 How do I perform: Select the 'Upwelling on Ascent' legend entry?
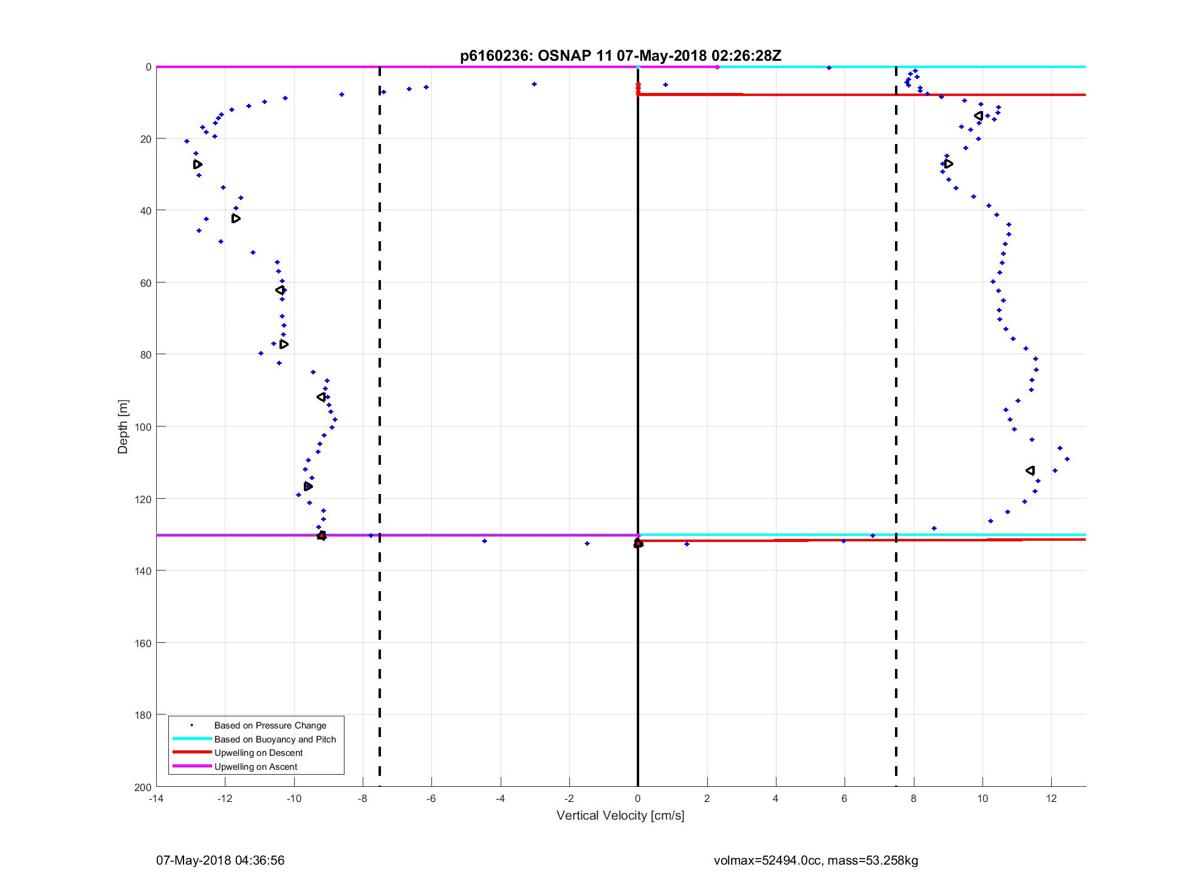click(x=256, y=767)
